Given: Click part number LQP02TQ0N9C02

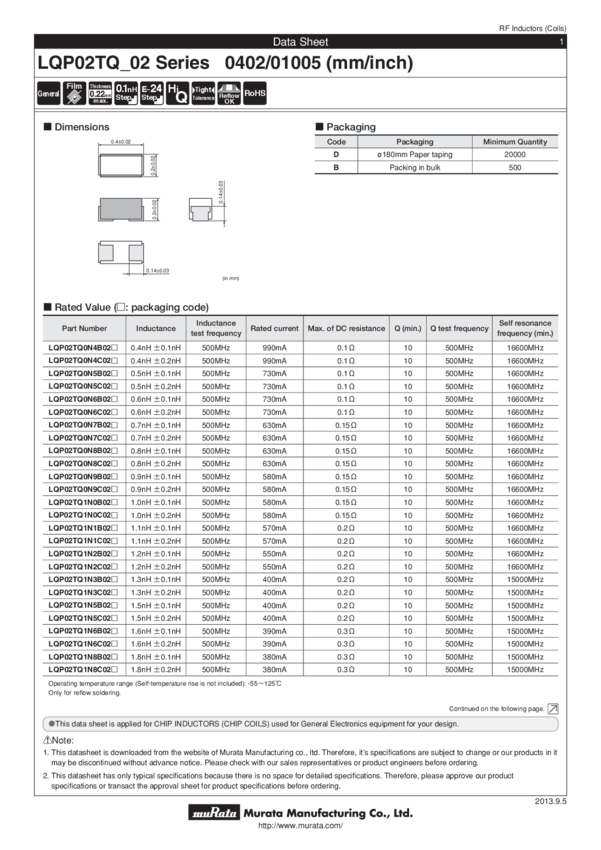Looking at the screenshot, I should (83, 489).
